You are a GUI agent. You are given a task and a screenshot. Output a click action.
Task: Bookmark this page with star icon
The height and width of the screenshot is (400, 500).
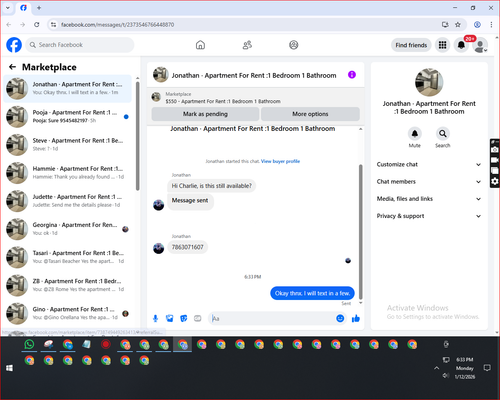tap(458, 24)
